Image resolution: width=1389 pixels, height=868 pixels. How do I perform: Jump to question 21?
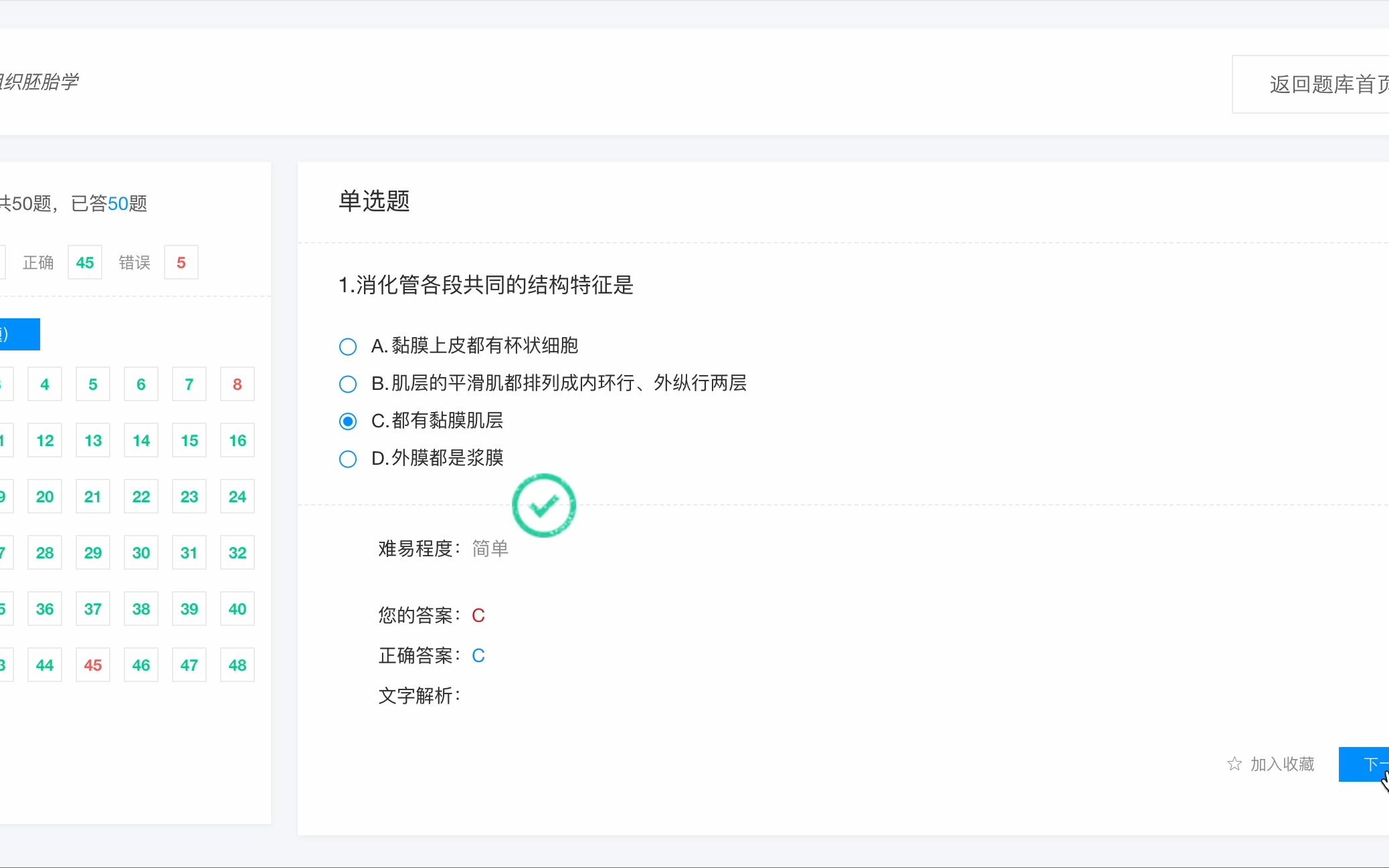click(x=93, y=497)
